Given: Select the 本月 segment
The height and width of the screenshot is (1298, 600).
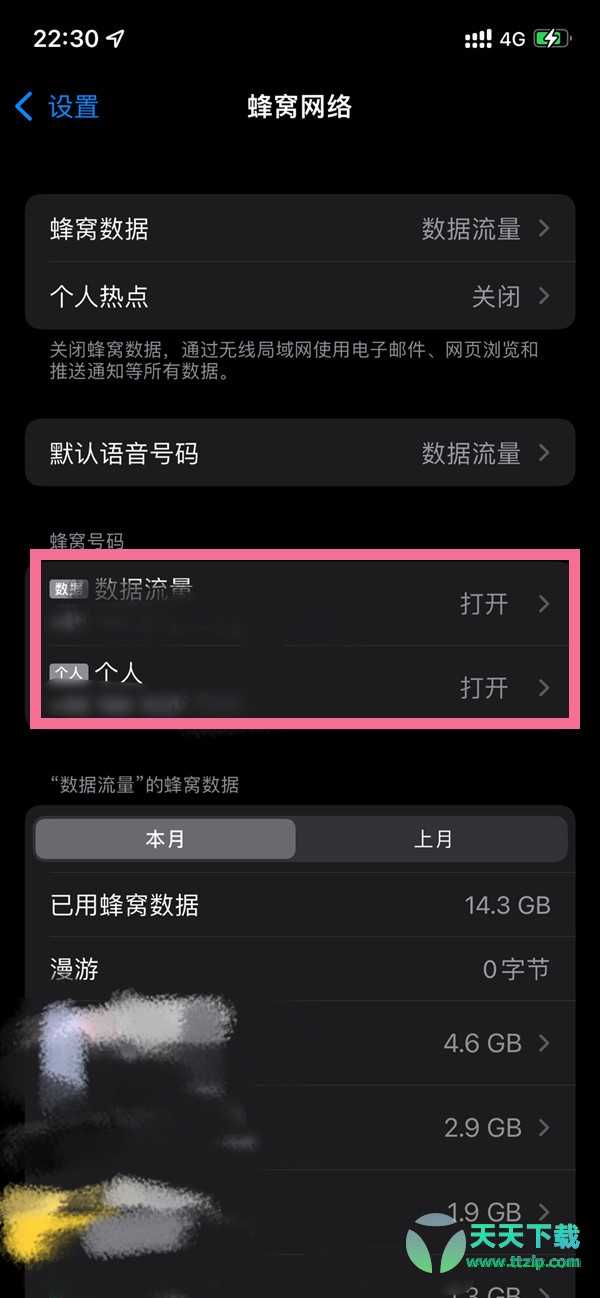Looking at the screenshot, I should pyautogui.click(x=165, y=839).
